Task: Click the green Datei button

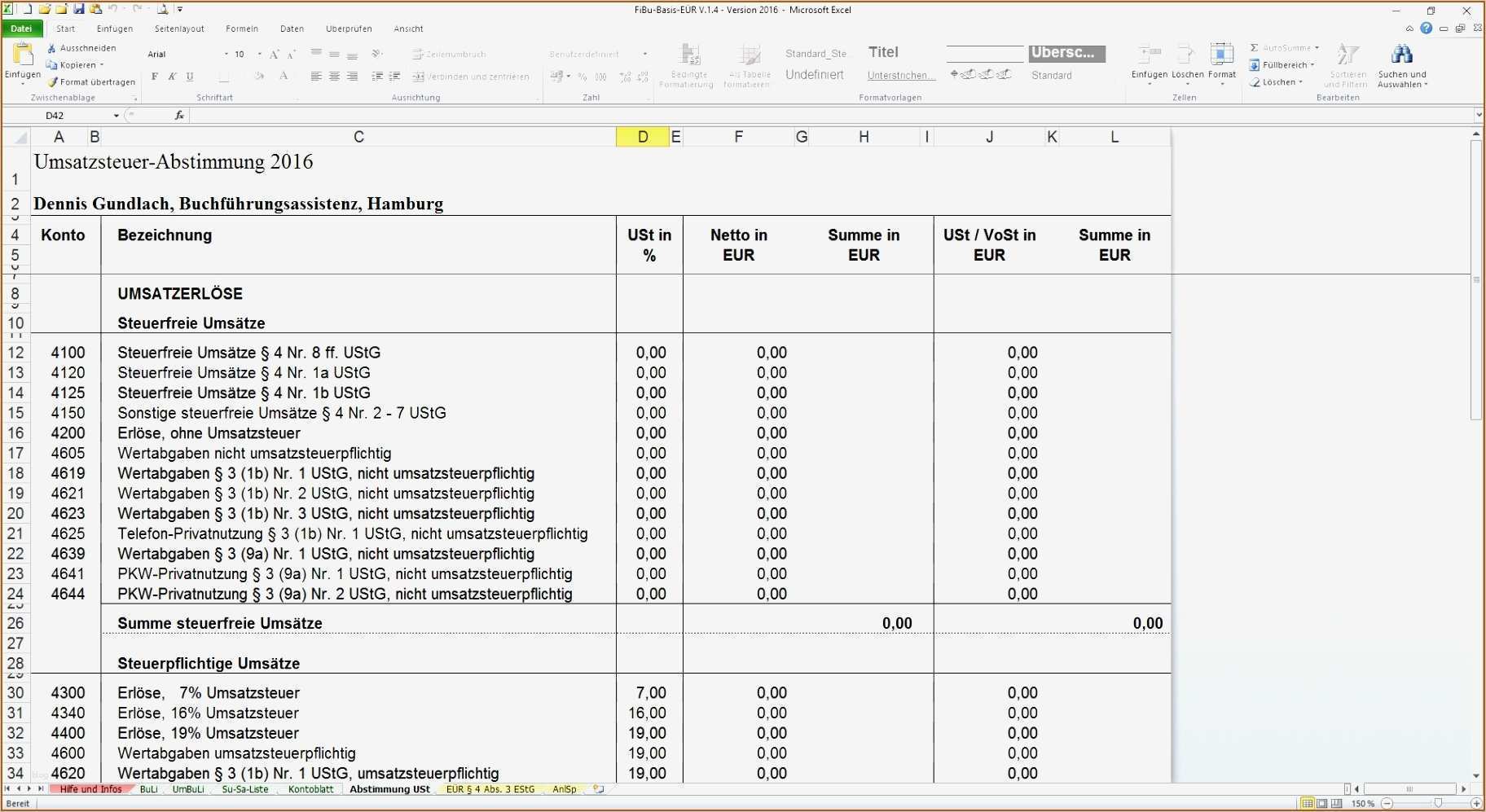Action: [21, 29]
